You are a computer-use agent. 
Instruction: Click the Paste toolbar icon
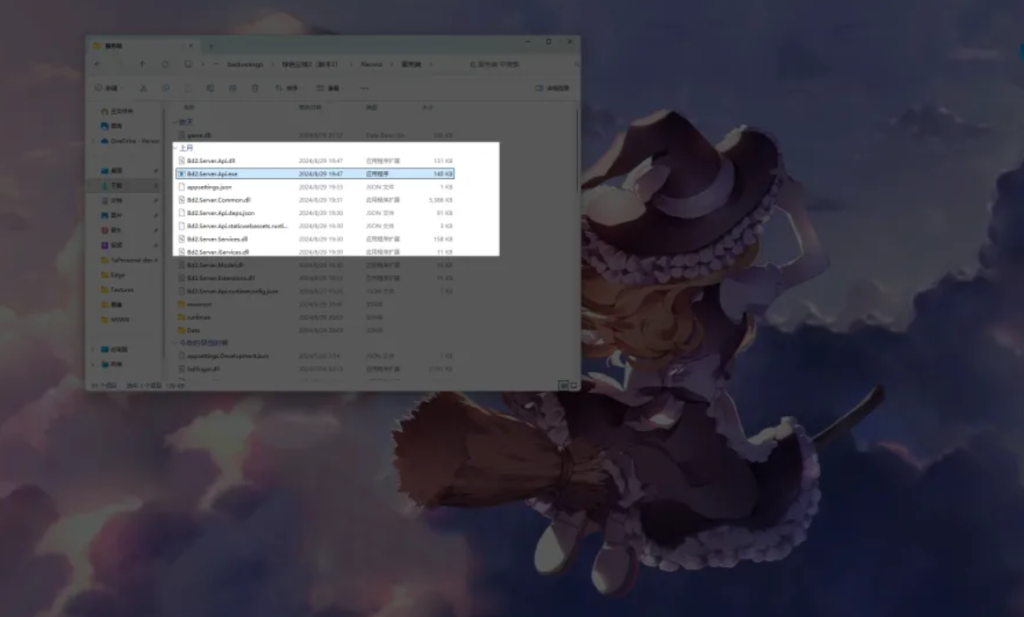[x=188, y=87]
